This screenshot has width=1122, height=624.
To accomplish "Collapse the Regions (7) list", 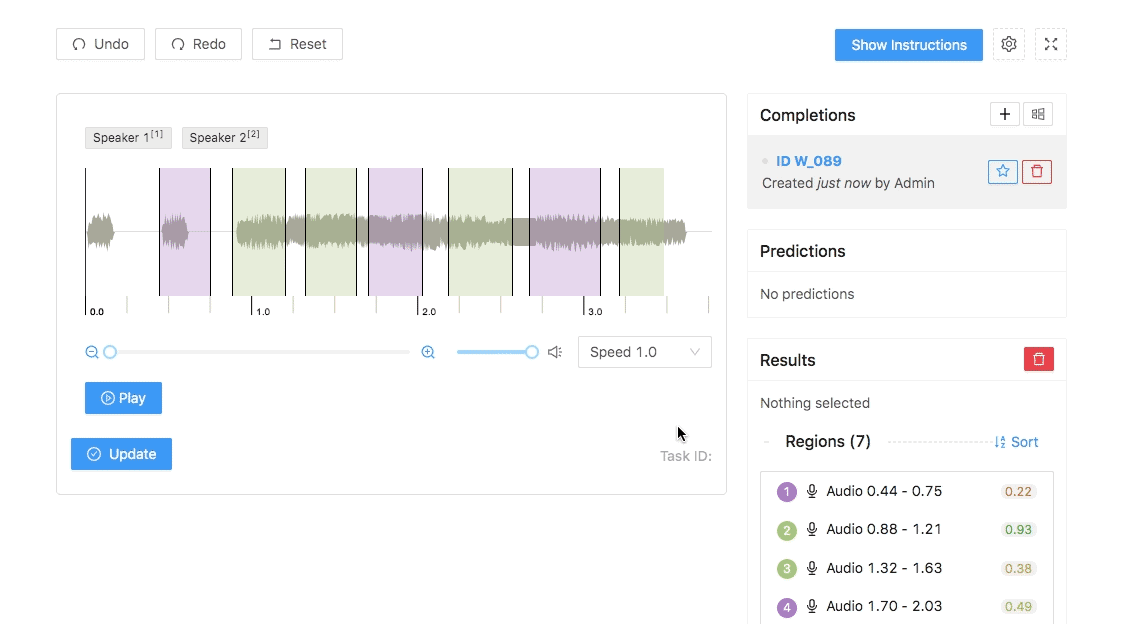I will coord(767,442).
